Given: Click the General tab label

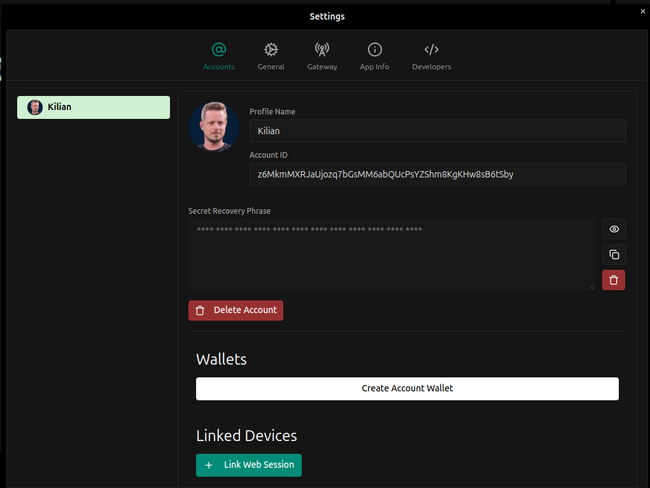Looking at the screenshot, I should [x=271, y=67].
